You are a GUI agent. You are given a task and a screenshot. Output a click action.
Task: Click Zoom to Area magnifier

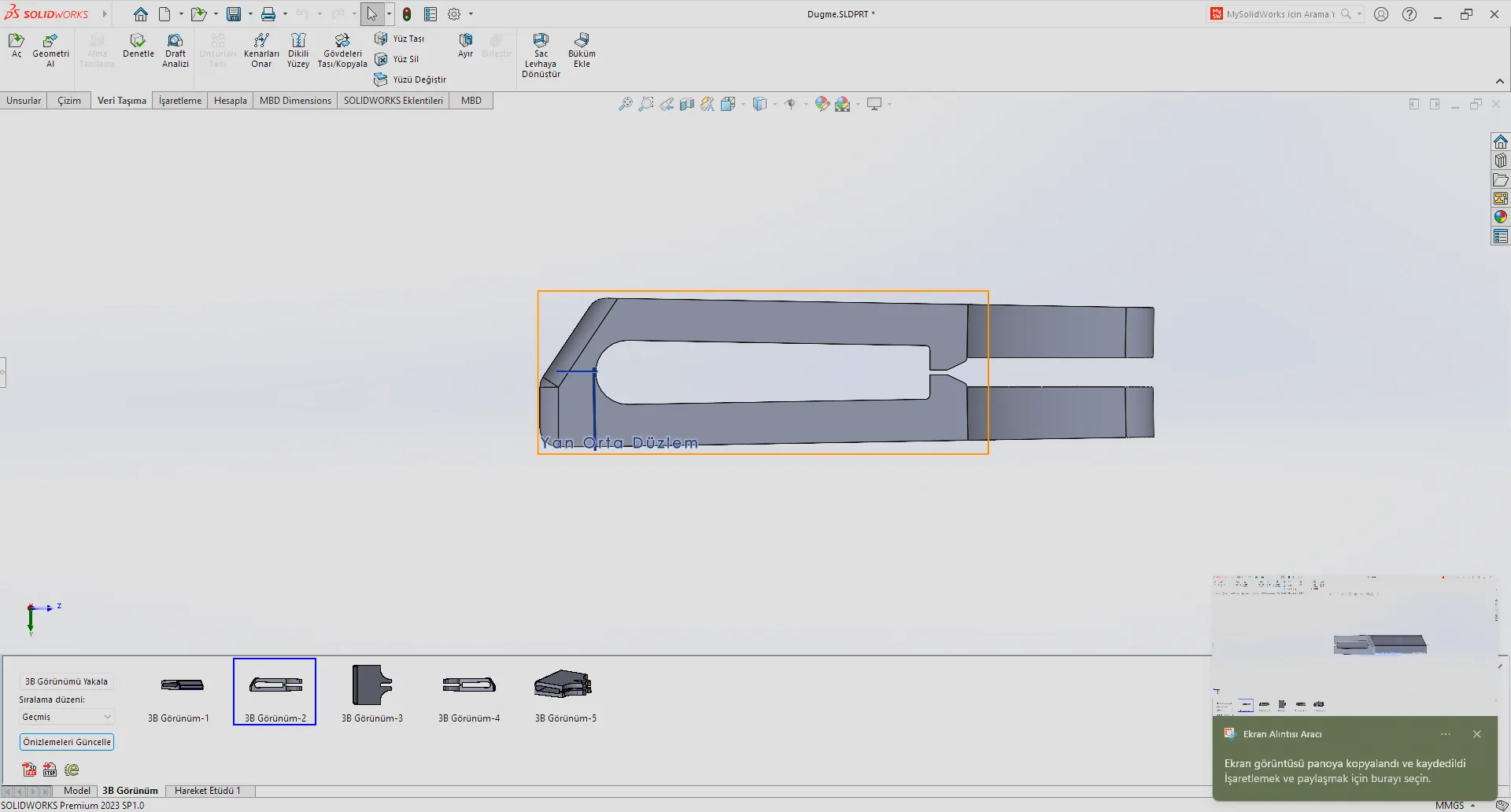(645, 104)
